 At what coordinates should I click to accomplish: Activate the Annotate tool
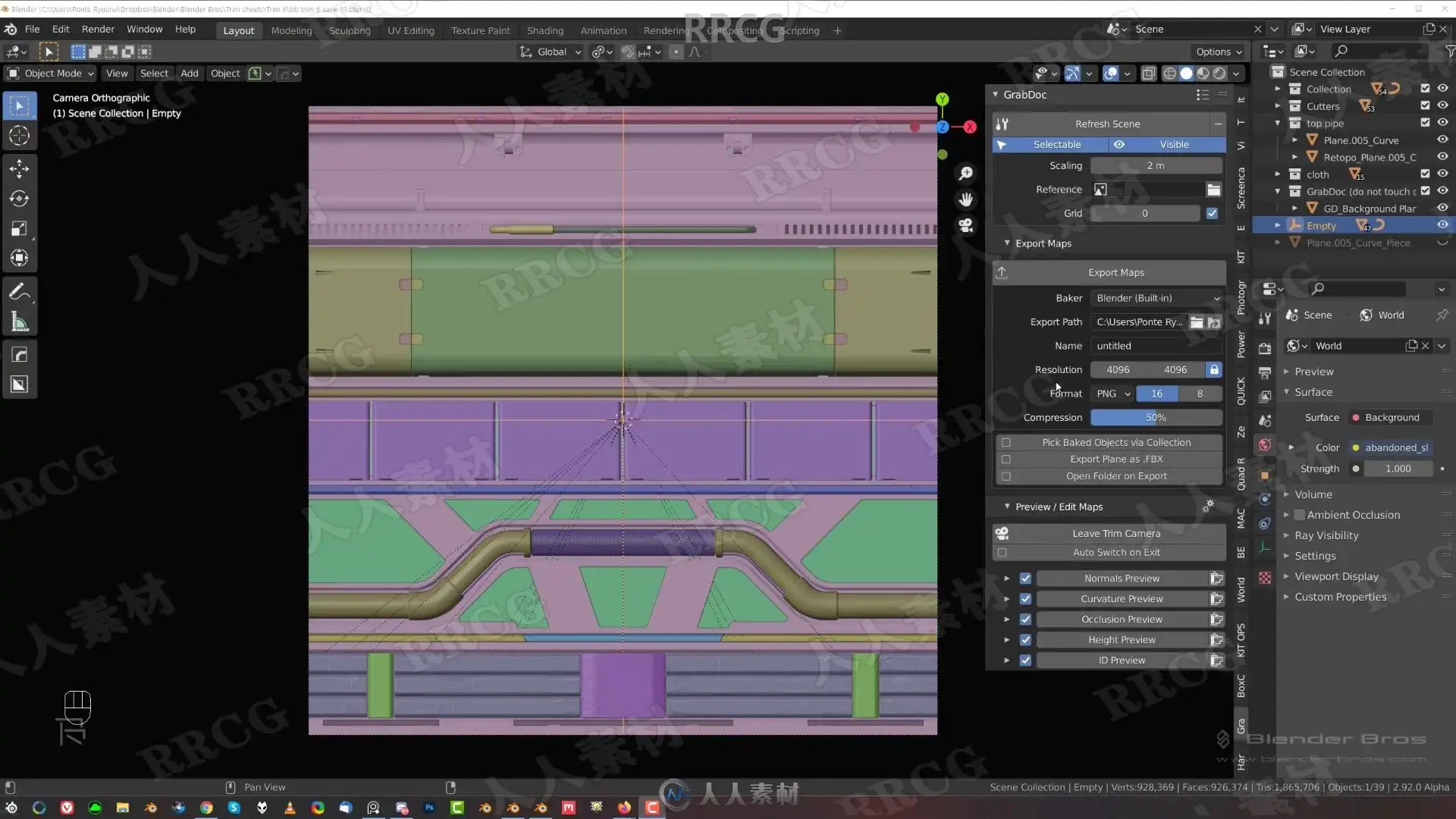[19, 293]
